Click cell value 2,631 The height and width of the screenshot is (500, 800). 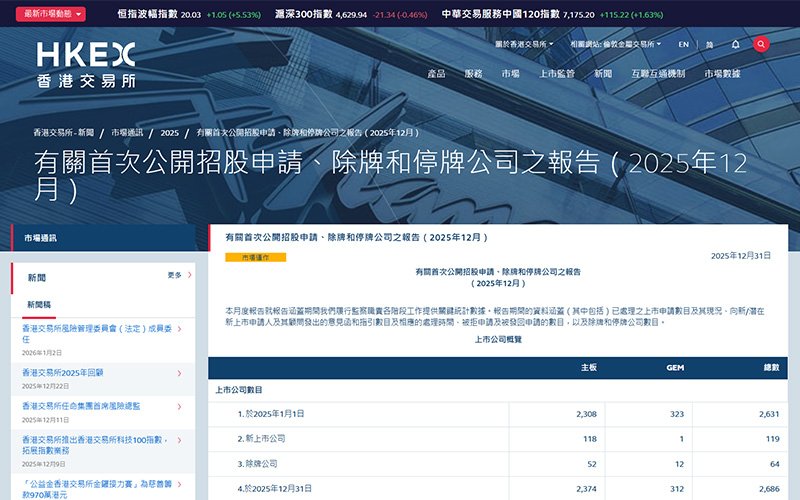coord(769,414)
